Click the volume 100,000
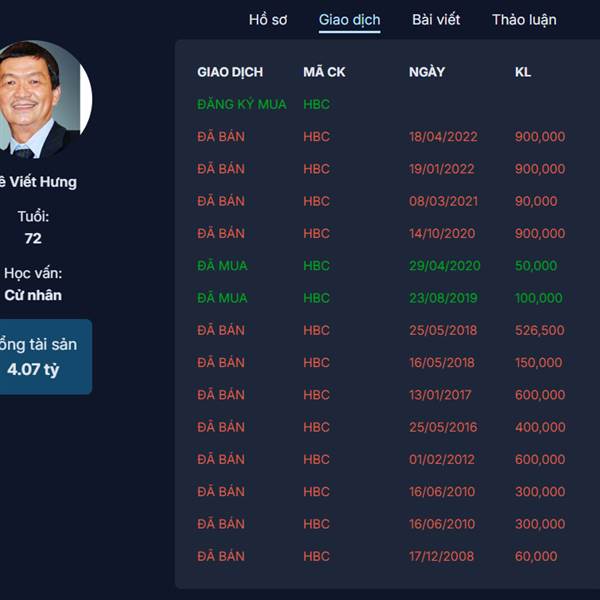This screenshot has height=600, width=600. point(539,298)
